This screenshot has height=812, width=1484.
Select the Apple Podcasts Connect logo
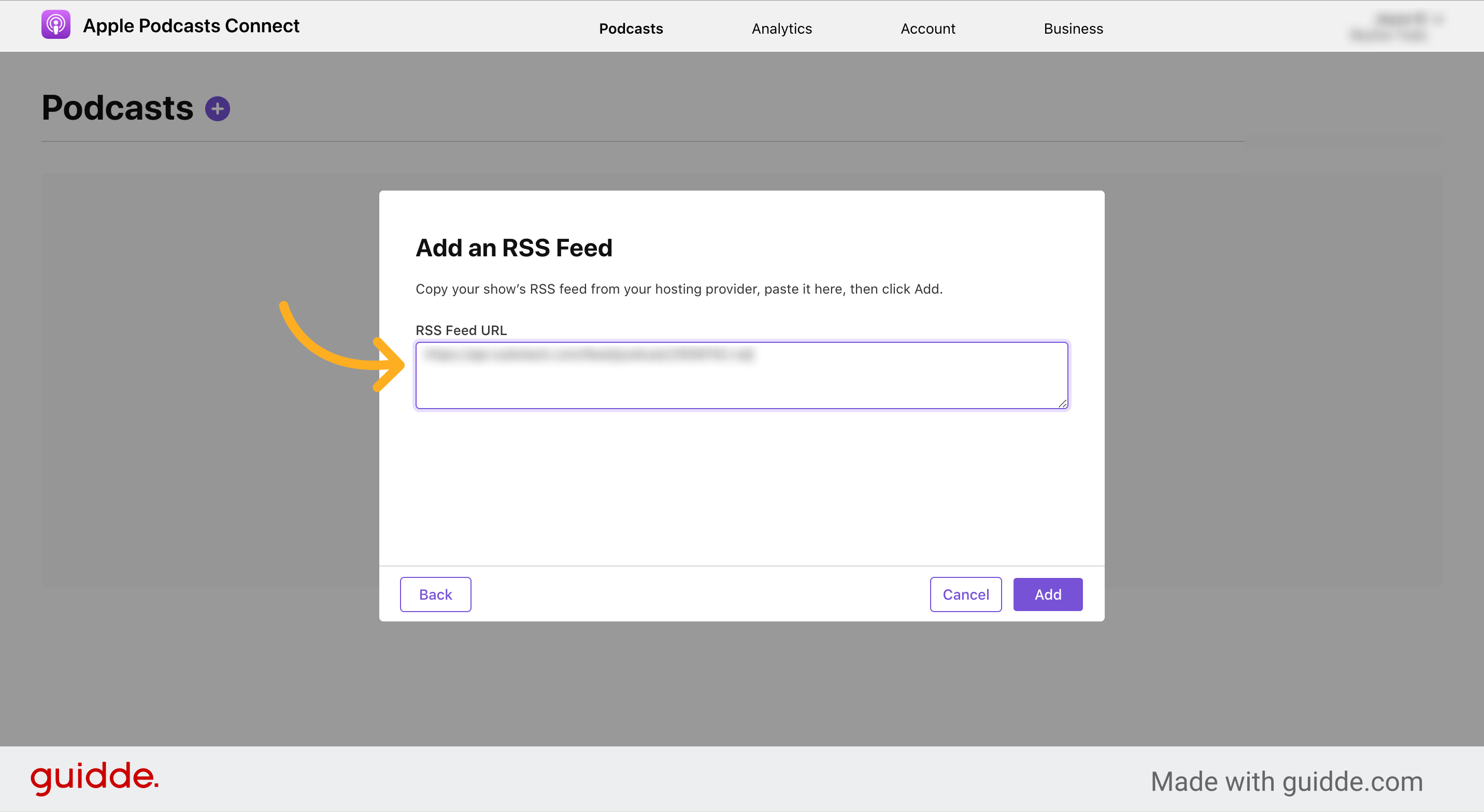[170, 25]
